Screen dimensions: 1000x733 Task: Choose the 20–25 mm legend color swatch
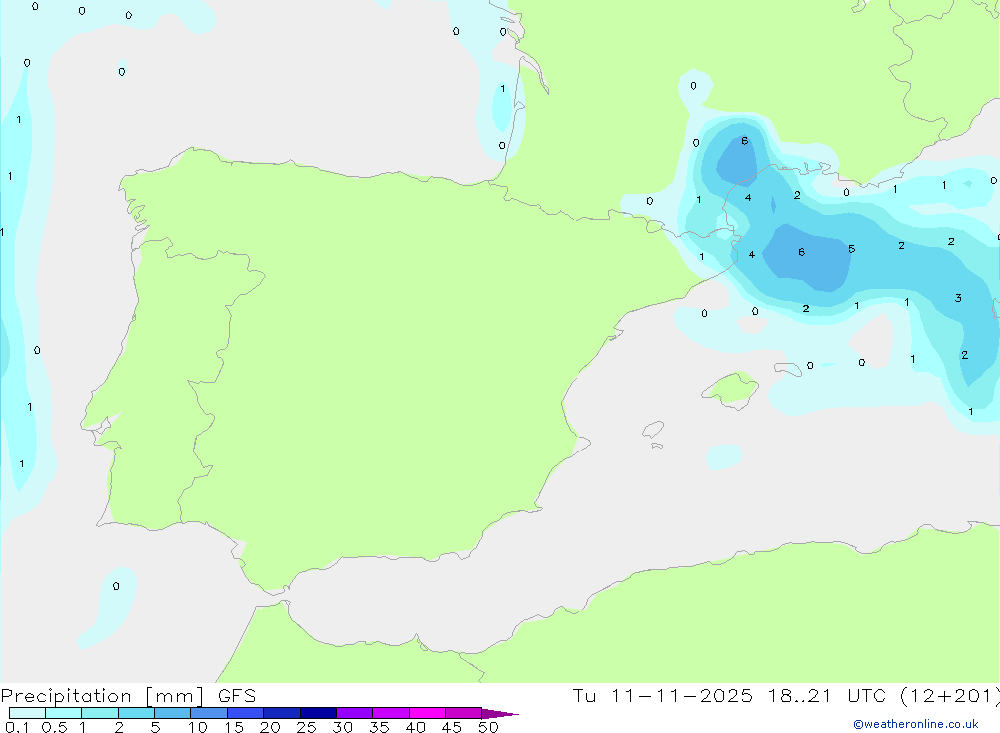pyautogui.click(x=282, y=713)
